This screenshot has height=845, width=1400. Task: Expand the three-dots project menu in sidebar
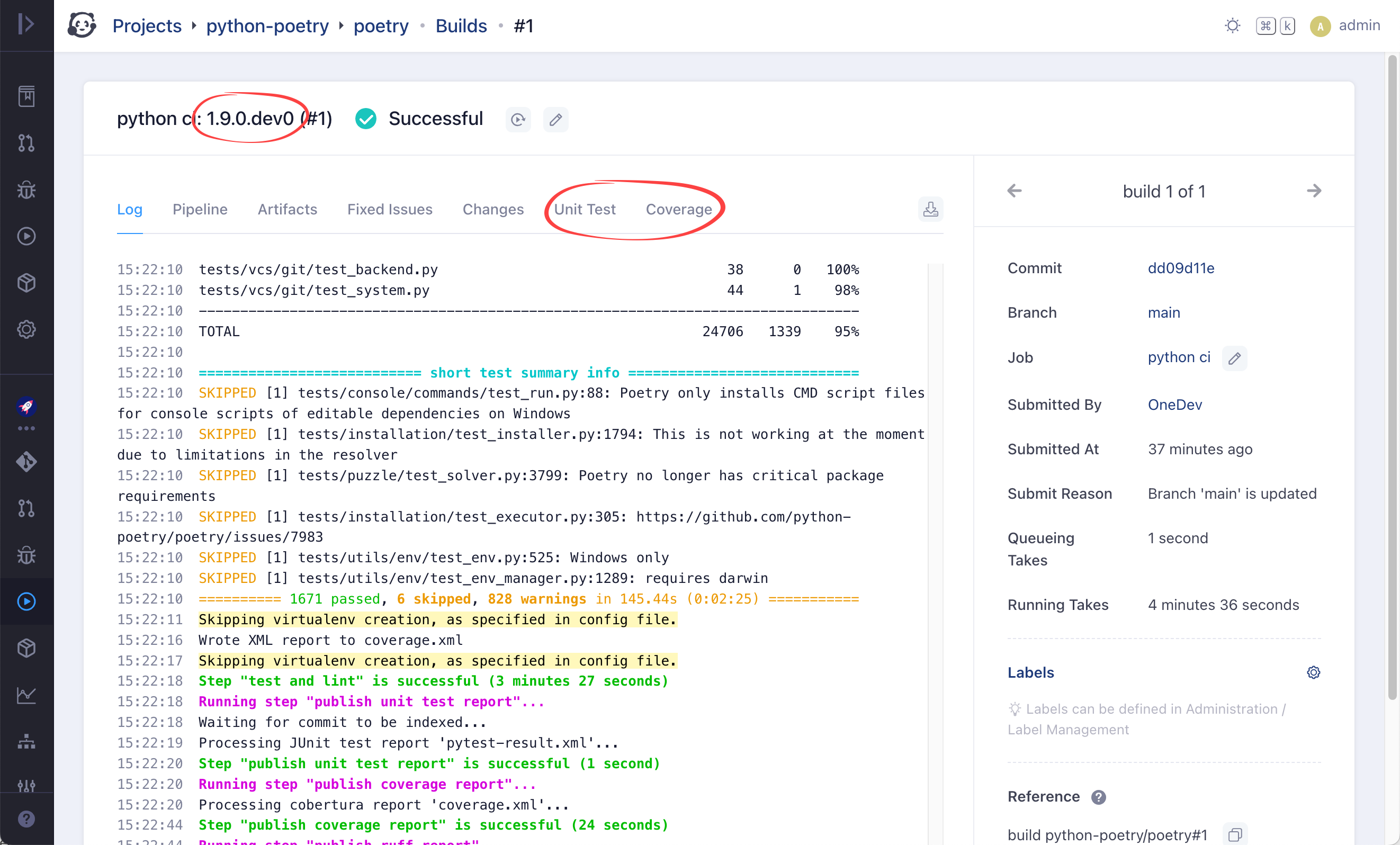pyautogui.click(x=26, y=428)
